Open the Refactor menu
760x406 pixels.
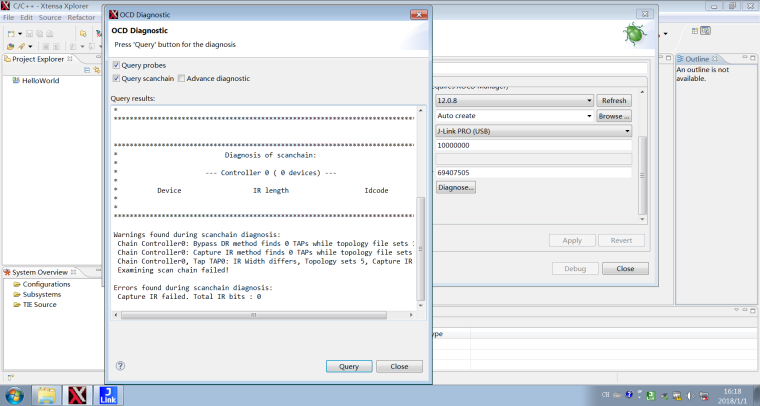pyautogui.click(x=81, y=17)
